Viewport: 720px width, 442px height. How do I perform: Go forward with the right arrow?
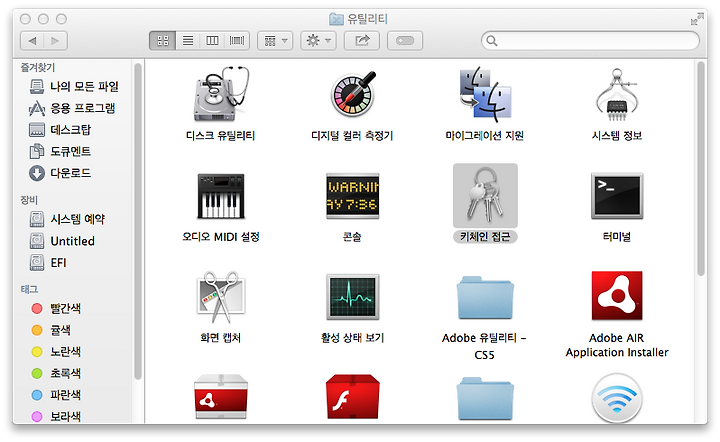(56, 41)
